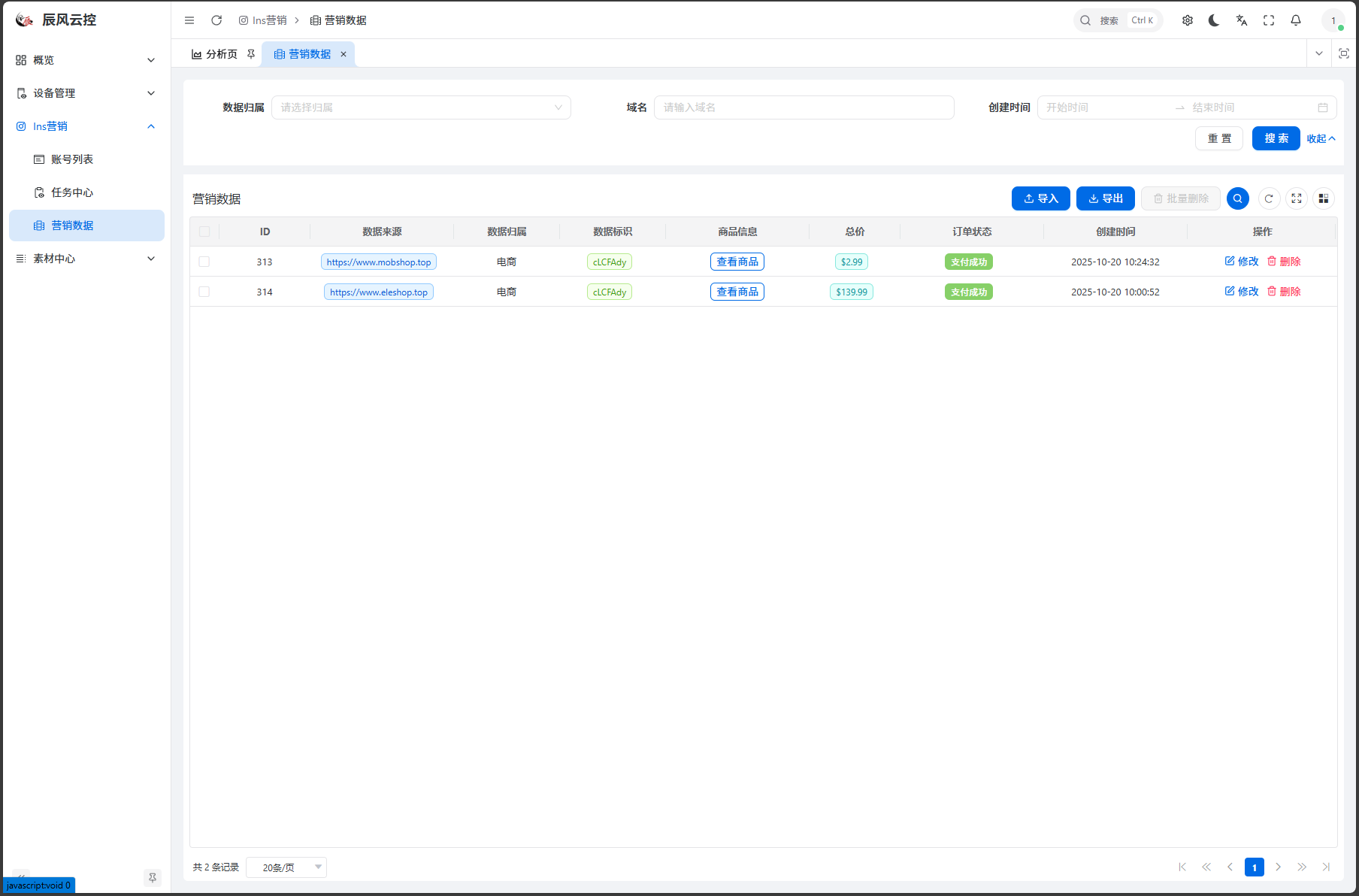Toggle dark mode with the moon icon
This screenshot has height=896, width=1359.
click(1214, 20)
